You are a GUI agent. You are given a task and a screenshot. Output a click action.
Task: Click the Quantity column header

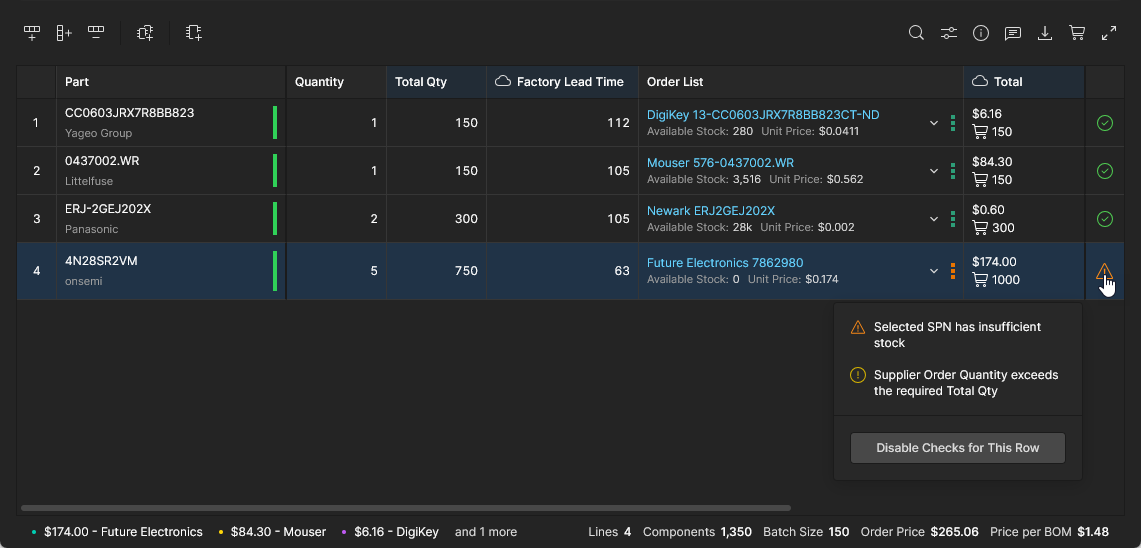point(336,82)
